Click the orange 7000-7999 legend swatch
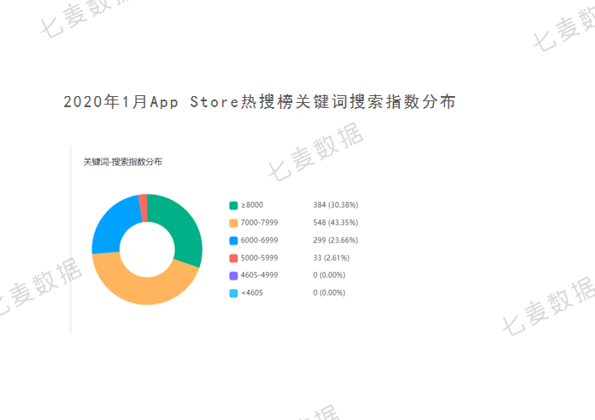 tap(233, 223)
